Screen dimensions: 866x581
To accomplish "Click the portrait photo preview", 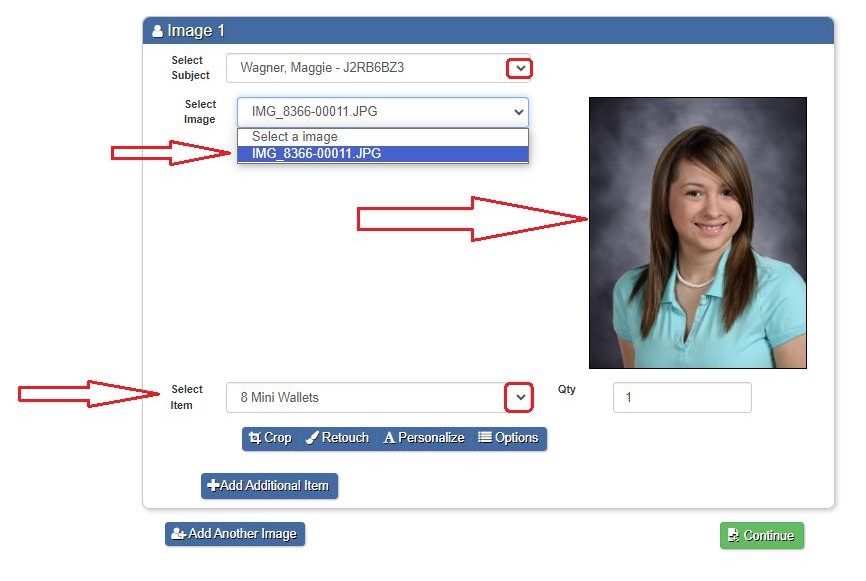I will 697,233.
